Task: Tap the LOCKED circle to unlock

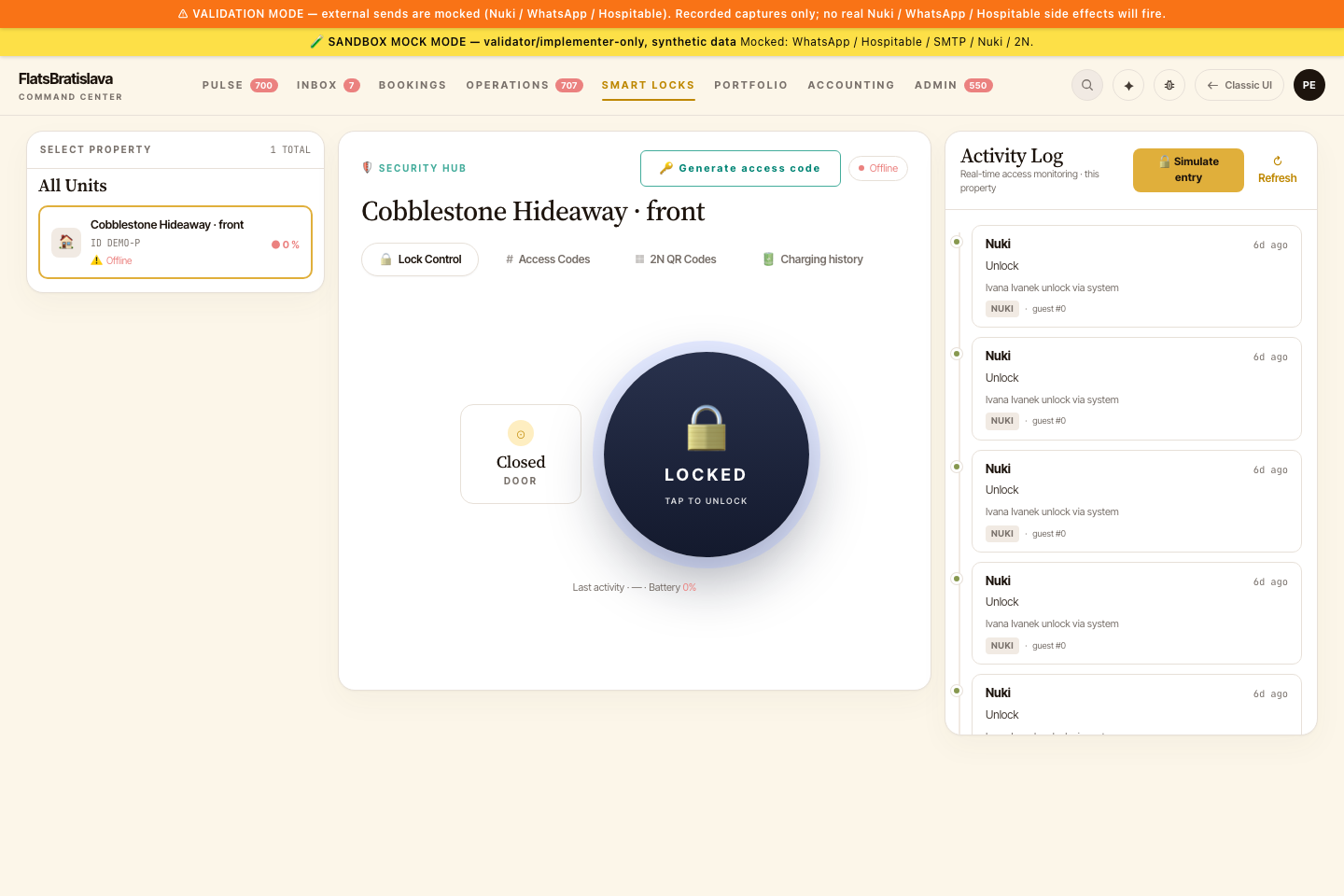Action: click(707, 455)
